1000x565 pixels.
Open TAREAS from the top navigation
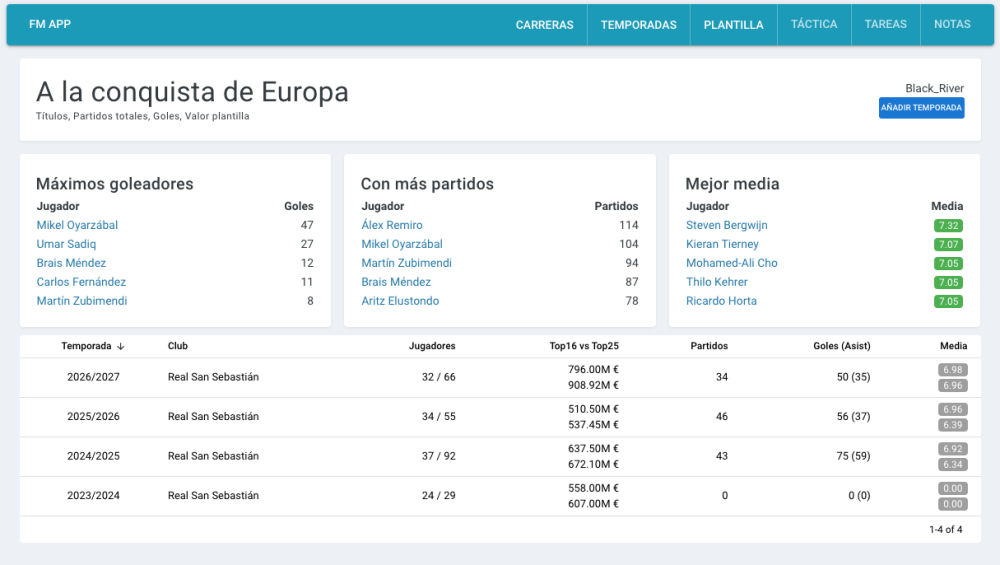pyautogui.click(x=885, y=24)
